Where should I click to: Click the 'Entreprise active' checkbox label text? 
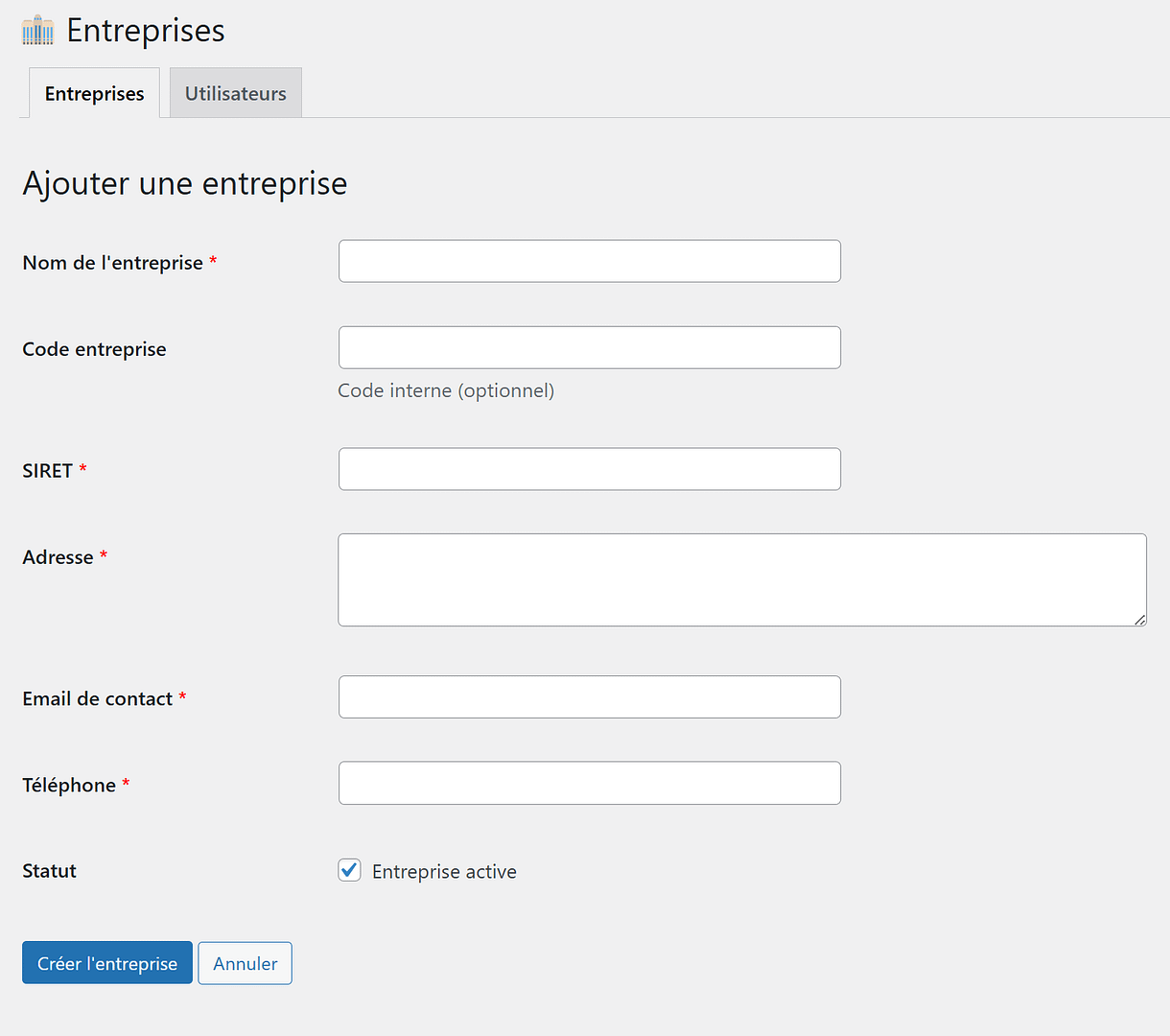tap(444, 872)
